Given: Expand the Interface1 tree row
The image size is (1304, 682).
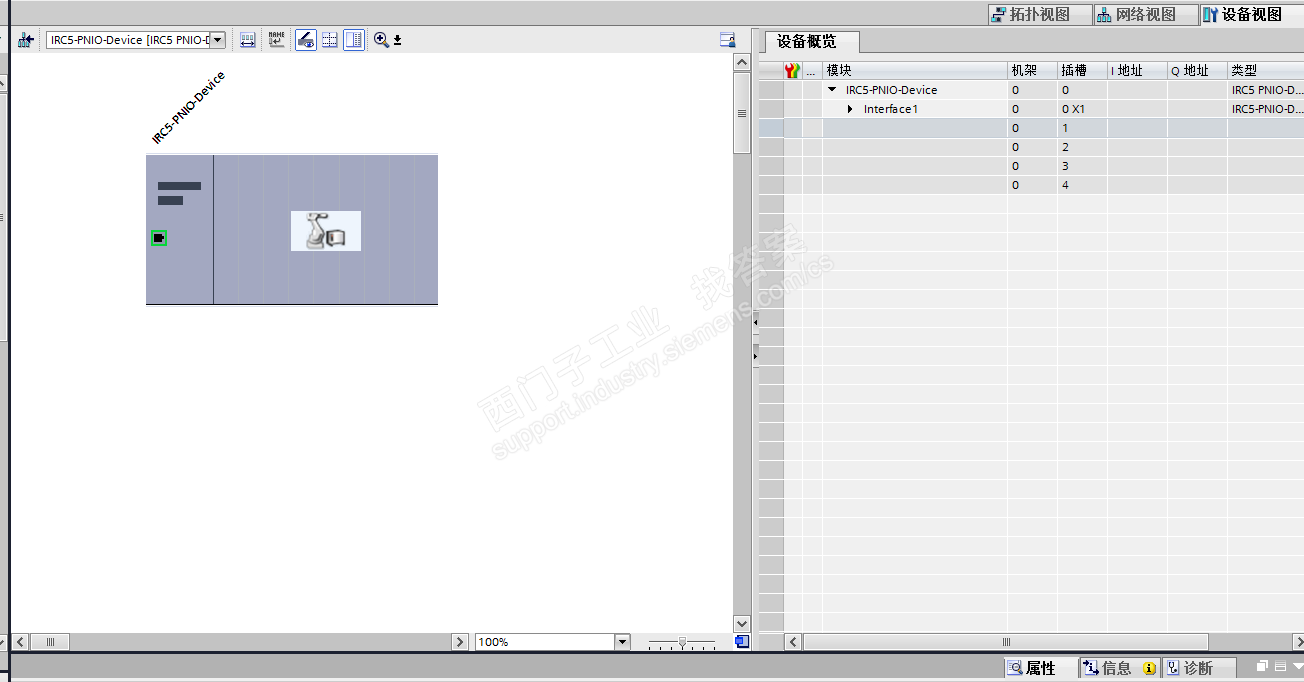Looking at the screenshot, I should coord(850,109).
